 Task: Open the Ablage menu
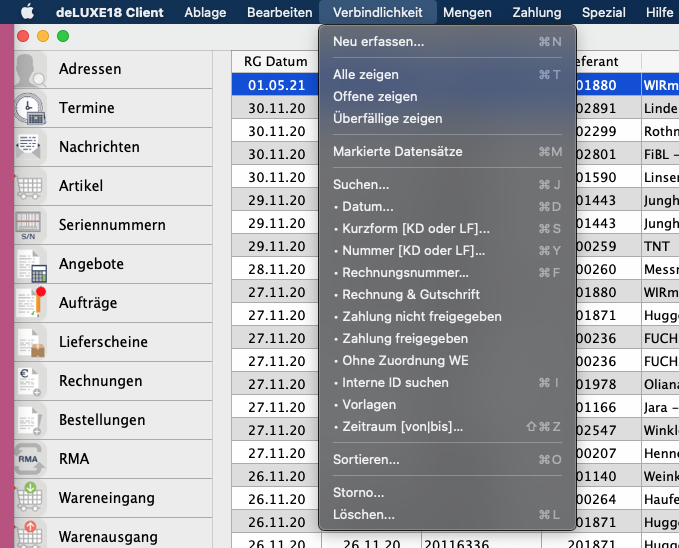(205, 12)
